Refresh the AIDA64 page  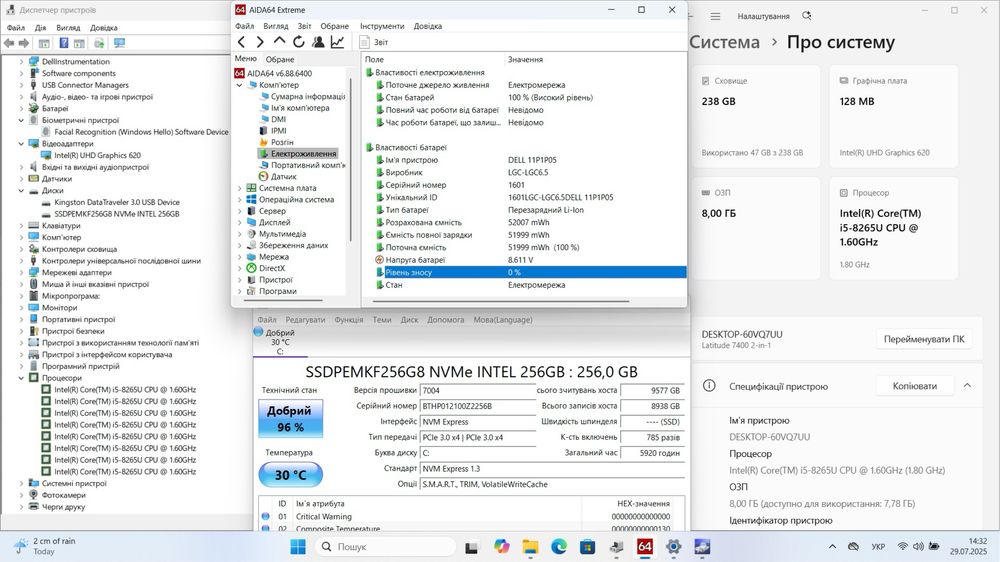[x=298, y=42]
